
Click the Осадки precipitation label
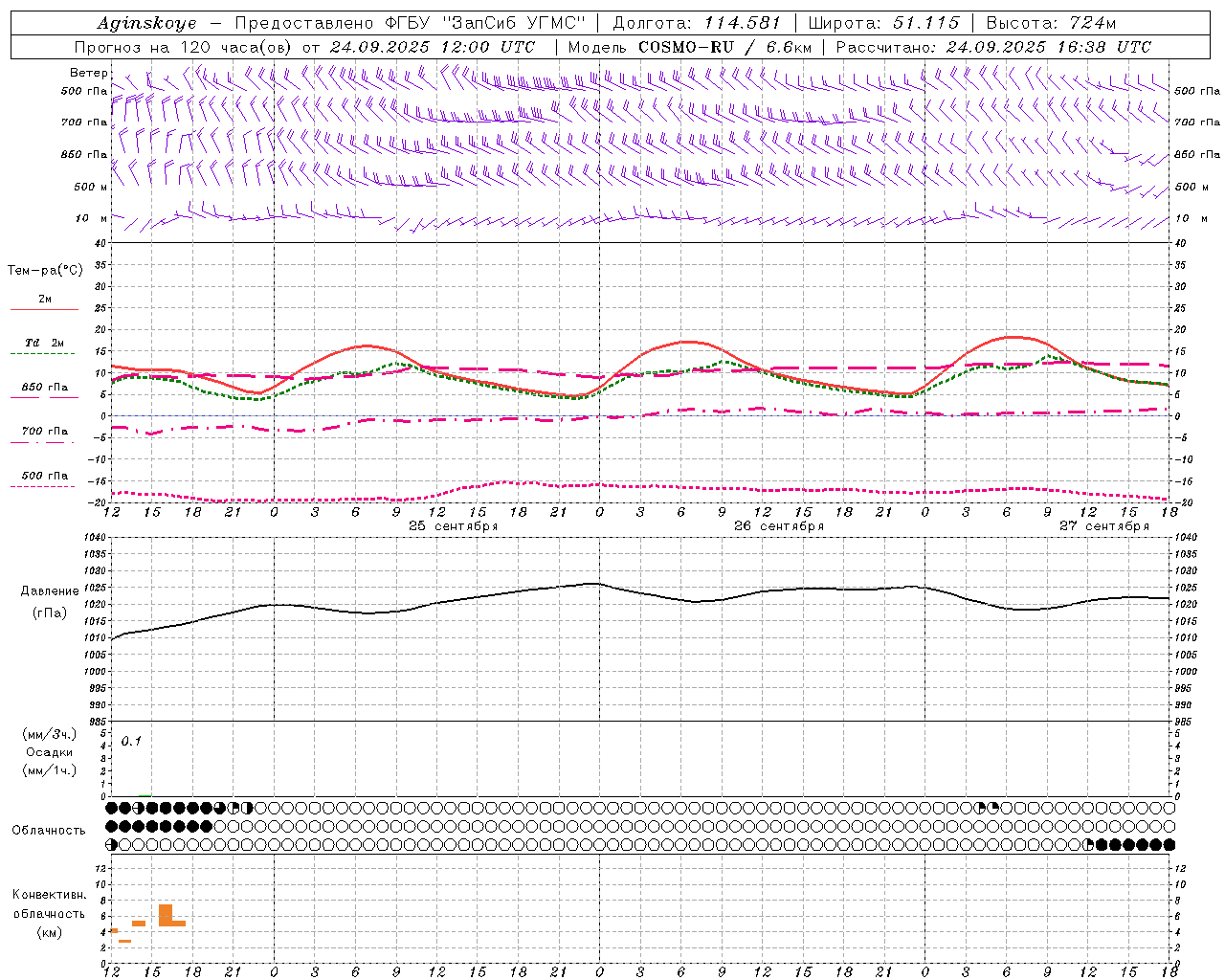click(49, 752)
